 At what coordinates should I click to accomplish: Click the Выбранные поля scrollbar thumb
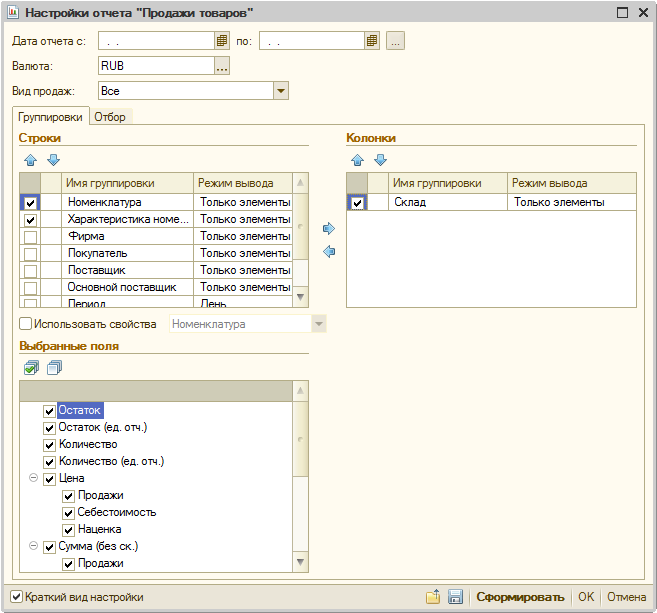(x=300, y=439)
